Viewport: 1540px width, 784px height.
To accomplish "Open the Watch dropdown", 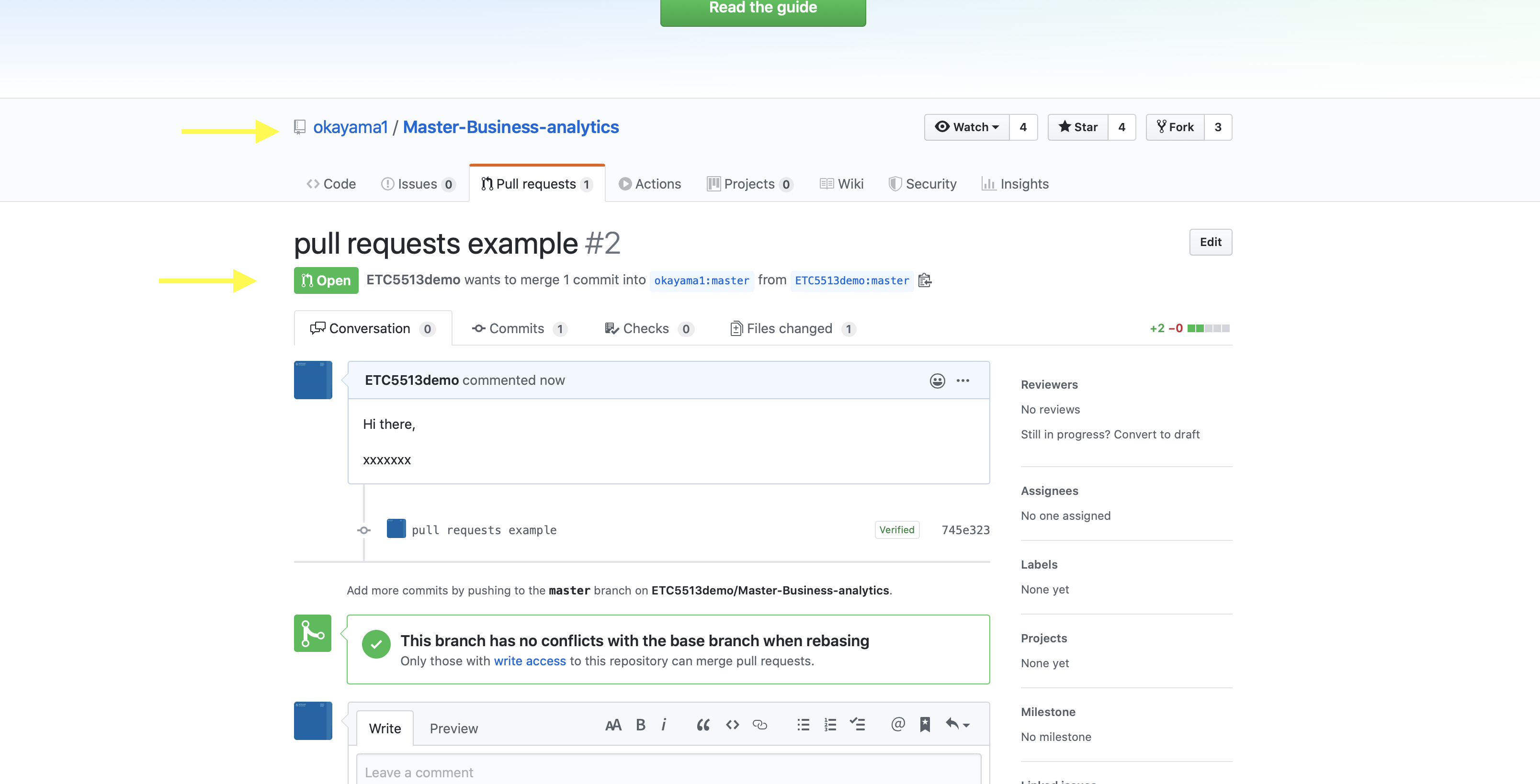I will [x=967, y=127].
